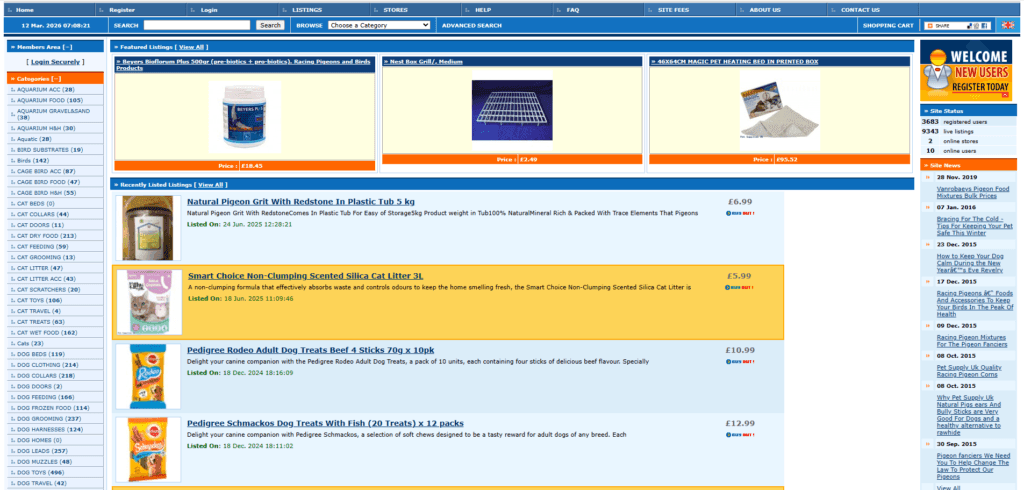1024x490 pixels.
Task: Open About Us in top navigation
Action: tap(765, 10)
